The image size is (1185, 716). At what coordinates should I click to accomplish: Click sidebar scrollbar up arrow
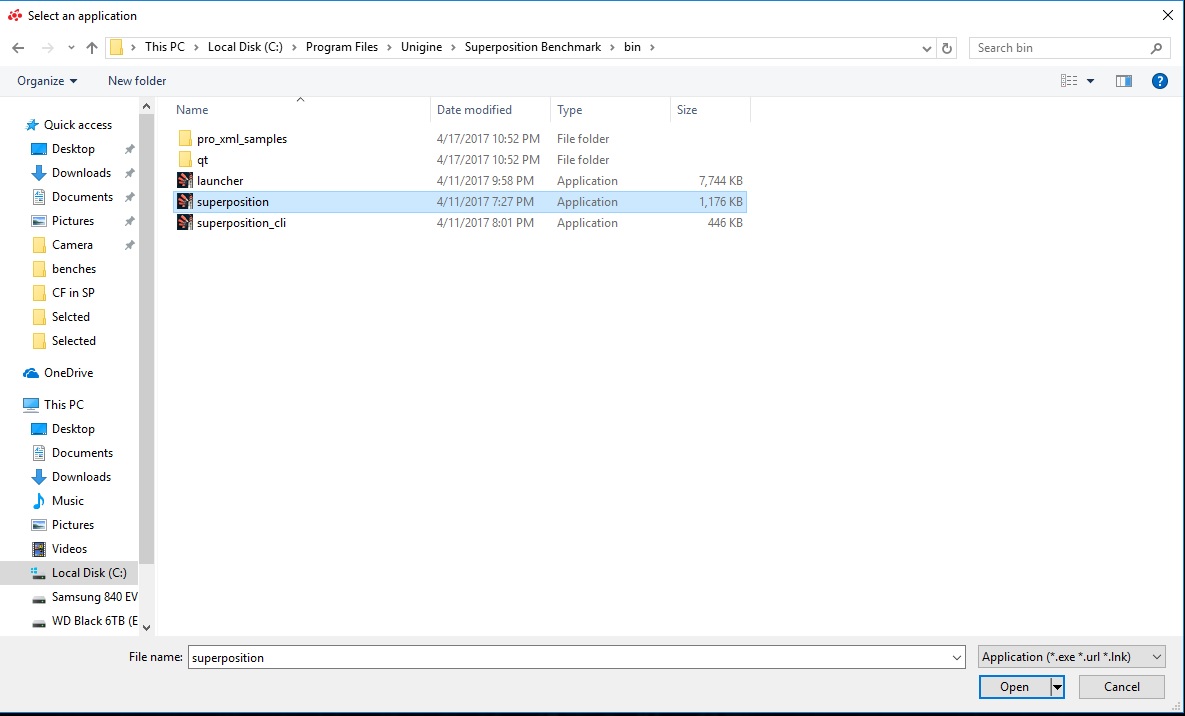[x=147, y=107]
